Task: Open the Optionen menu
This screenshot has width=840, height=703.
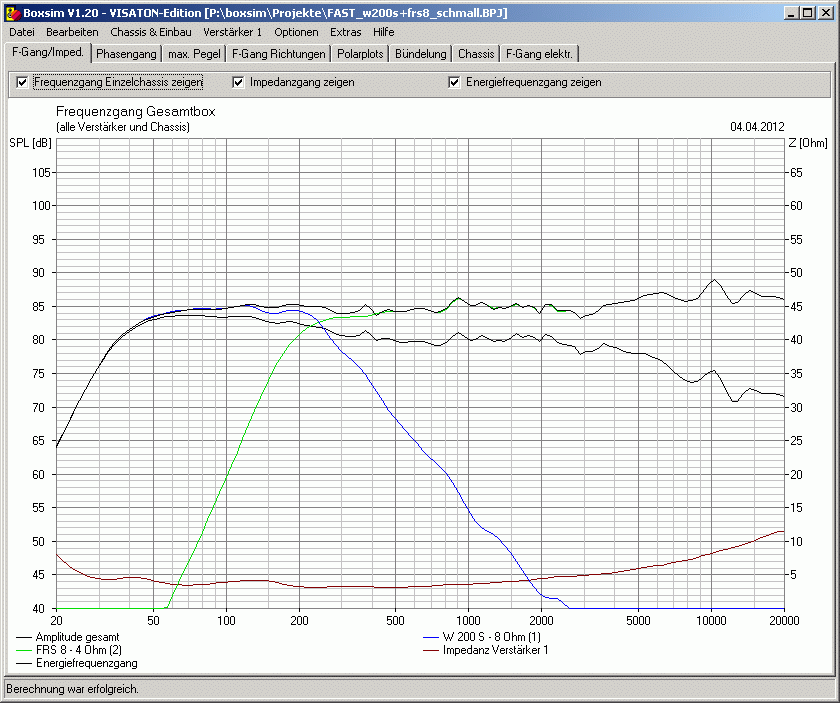Action: click(296, 32)
